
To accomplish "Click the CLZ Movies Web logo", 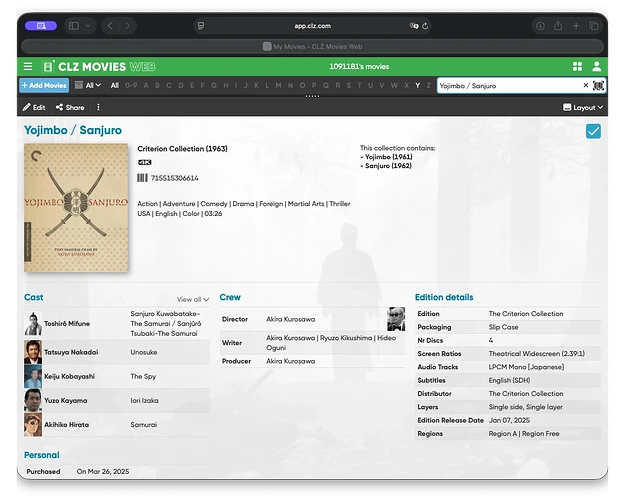I will click(99, 67).
